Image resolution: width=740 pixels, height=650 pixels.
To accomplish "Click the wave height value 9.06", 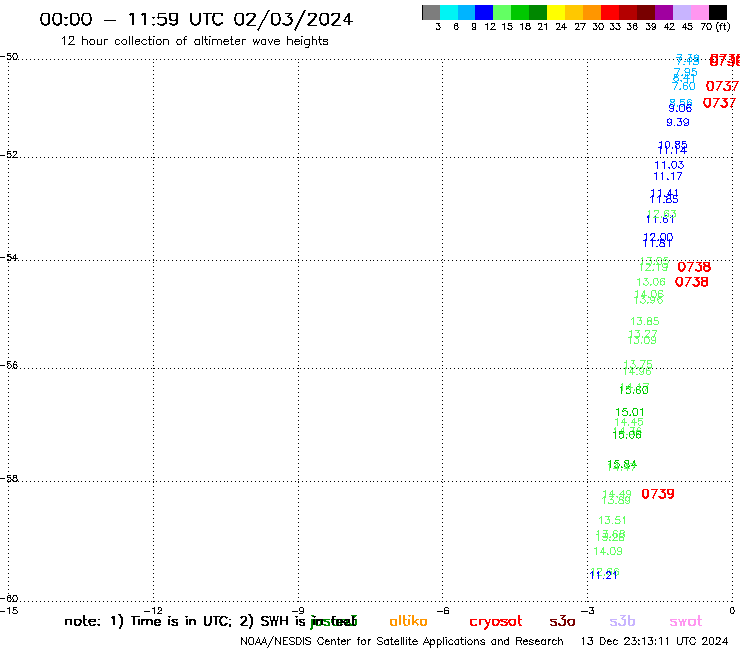I will (x=680, y=108).
